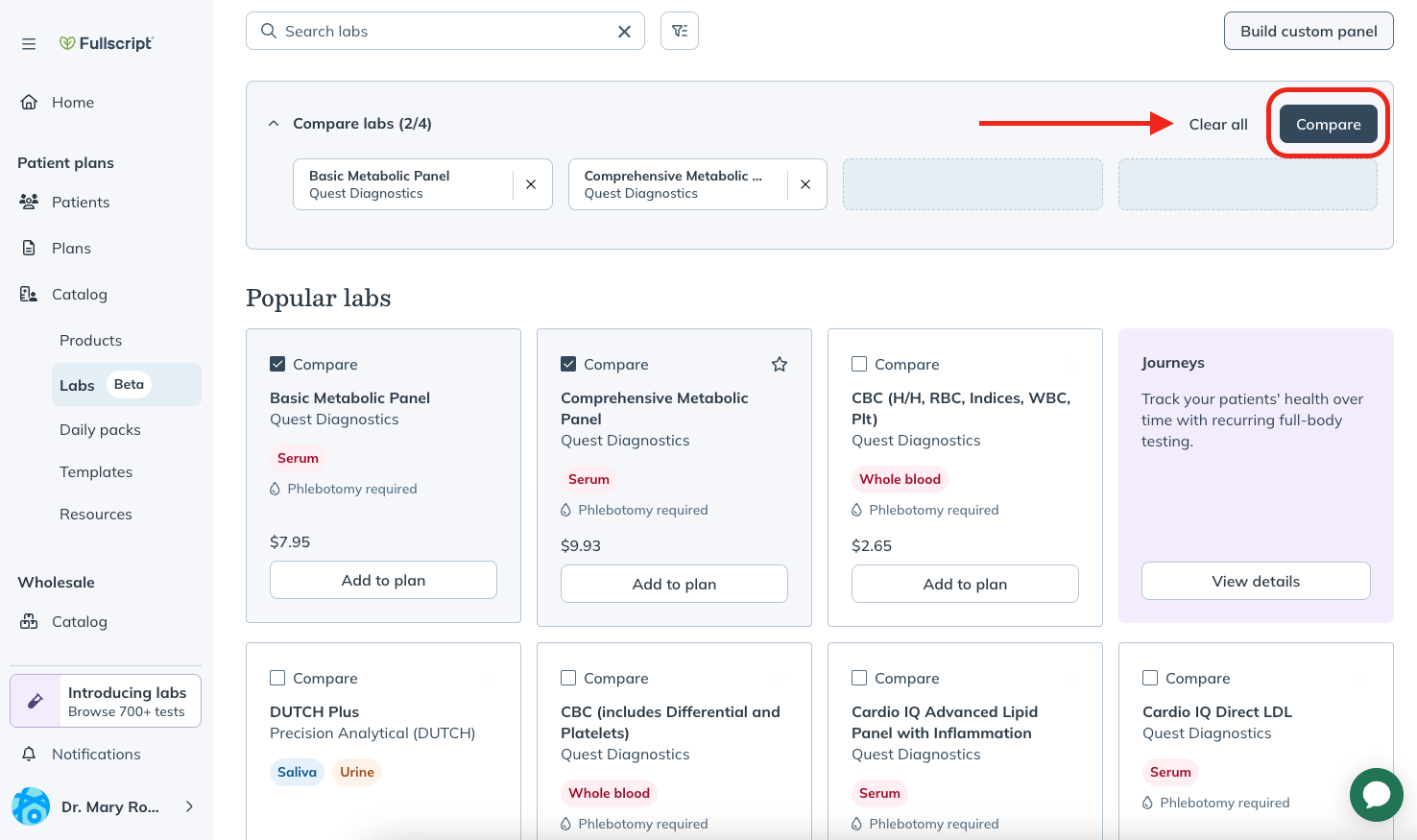Switch to the Templates section
The image size is (1417, 840).
(x=96, y=471)
